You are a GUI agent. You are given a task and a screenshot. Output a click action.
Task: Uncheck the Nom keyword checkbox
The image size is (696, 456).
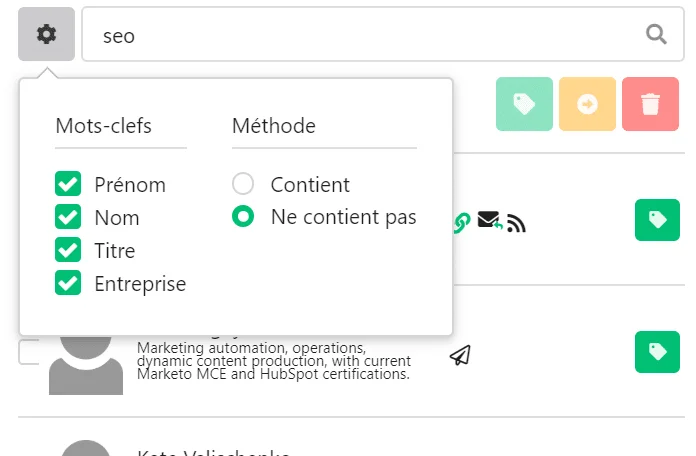point(68,217)
